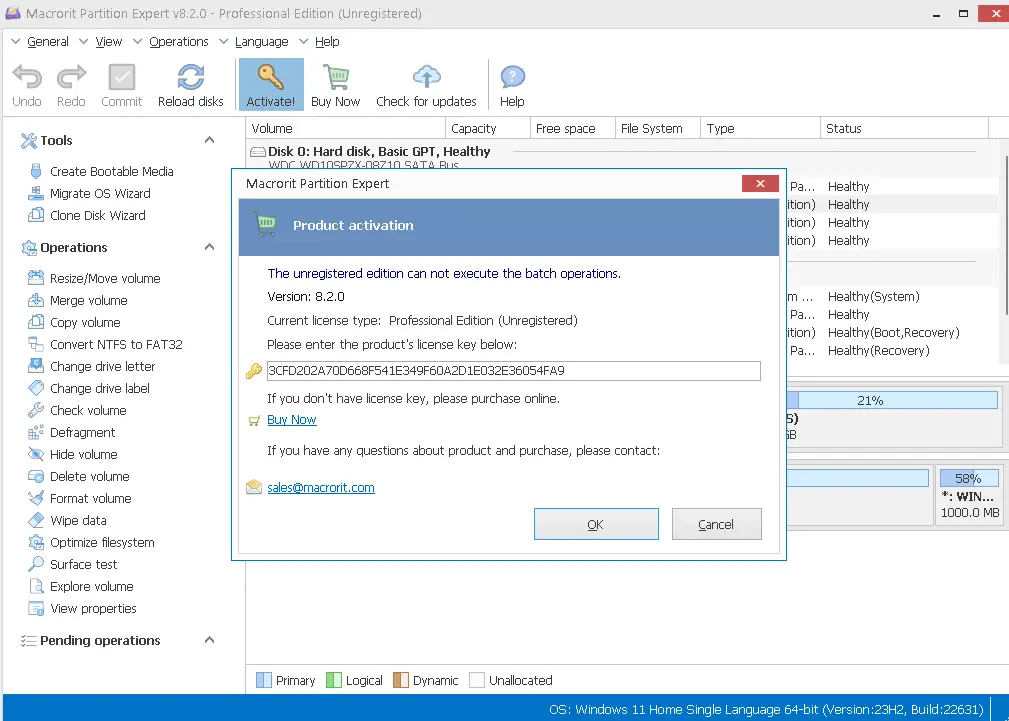Collapse the Pending operations panel
Image resolution: width=1009 pixels, height=721 pixels.
[209, 640]
